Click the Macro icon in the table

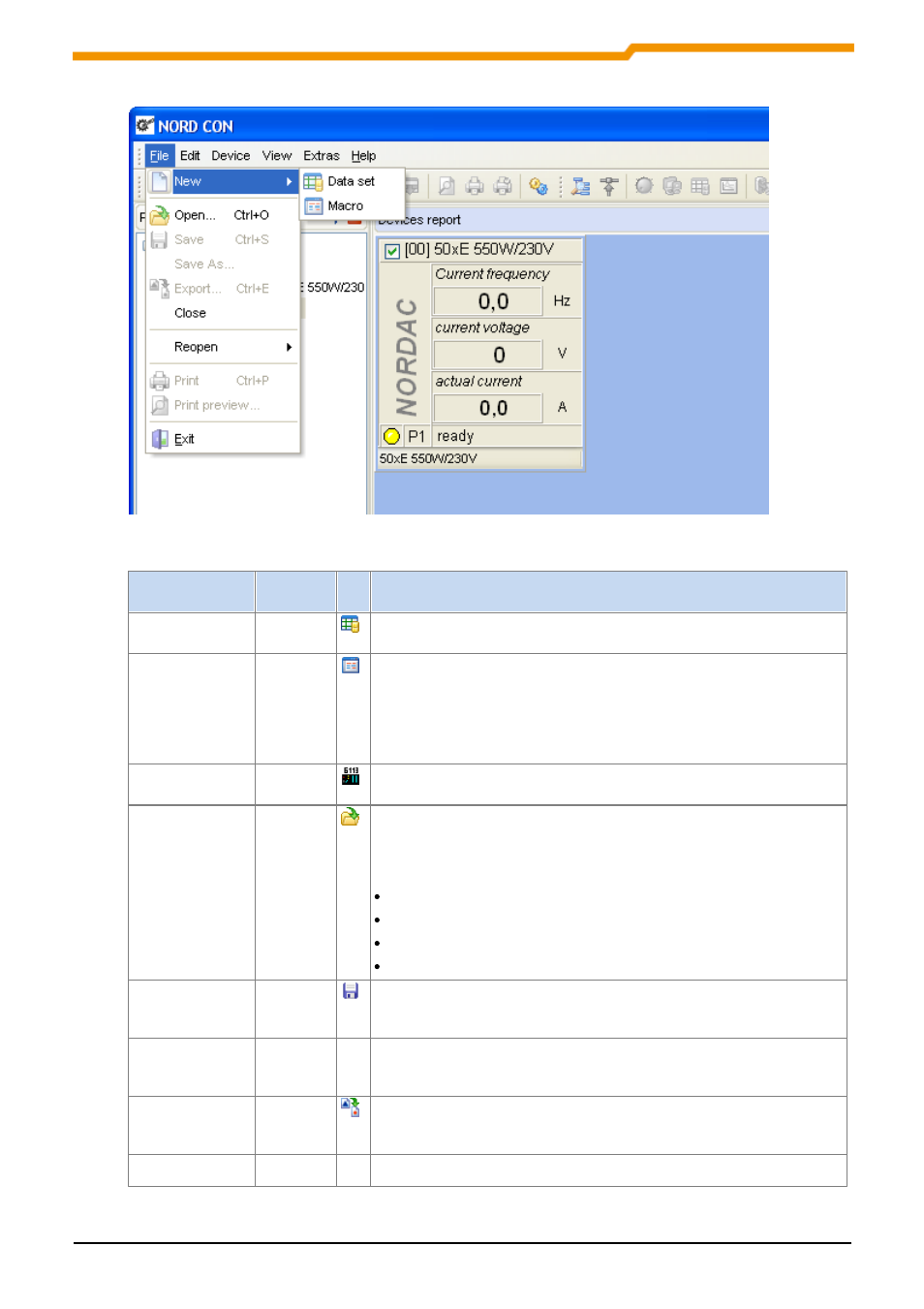(x=351, y=666)
